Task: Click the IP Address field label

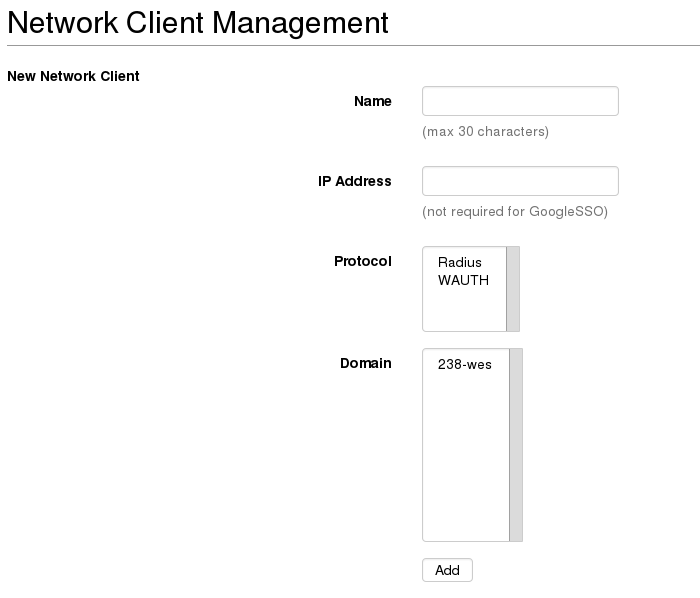Action: (354, 181)
